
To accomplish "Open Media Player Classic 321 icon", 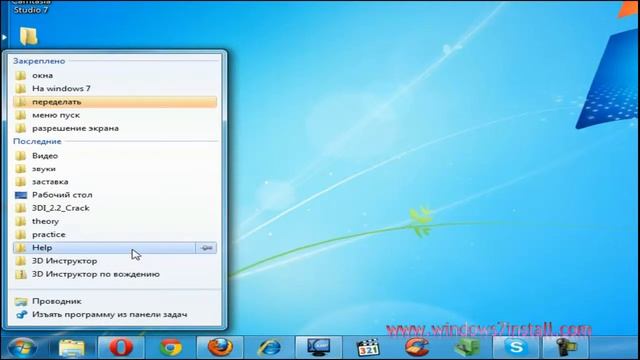I will 368,348.
